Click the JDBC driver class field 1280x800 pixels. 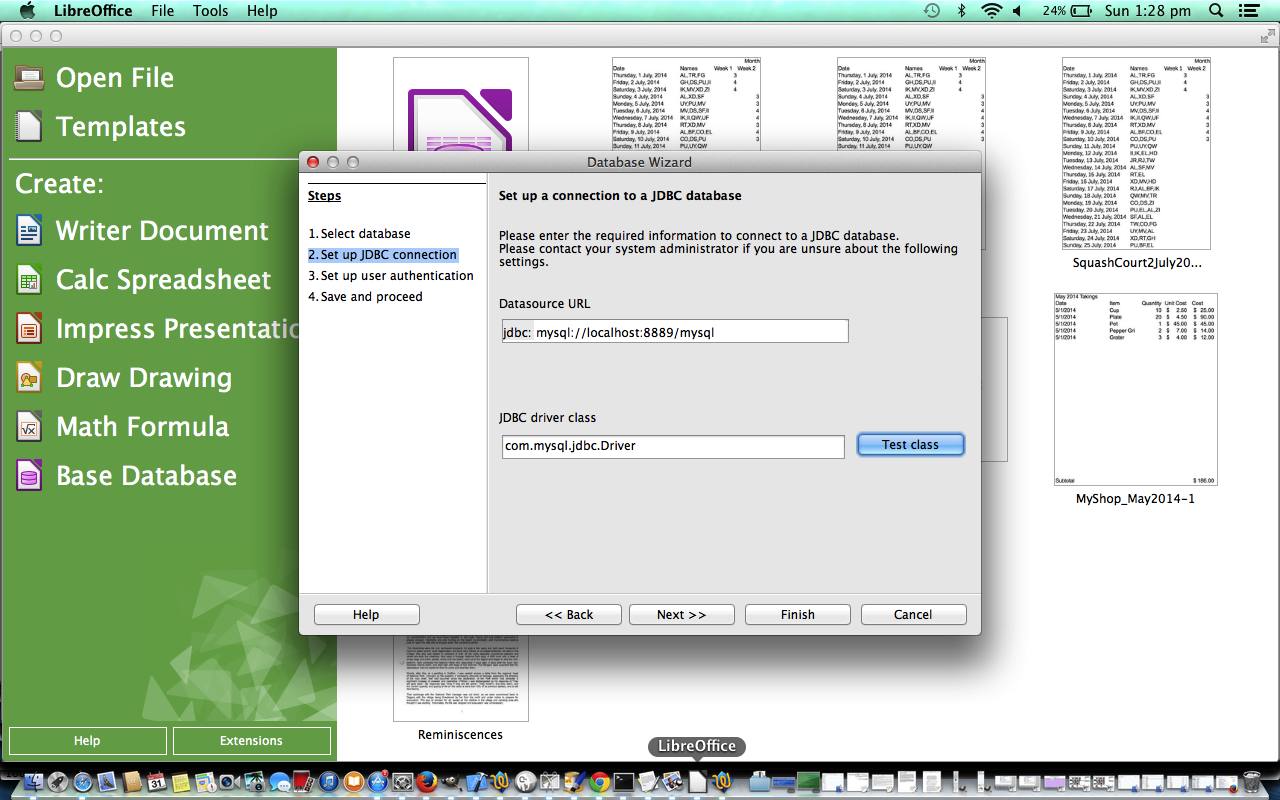click(x=673, y=446)
